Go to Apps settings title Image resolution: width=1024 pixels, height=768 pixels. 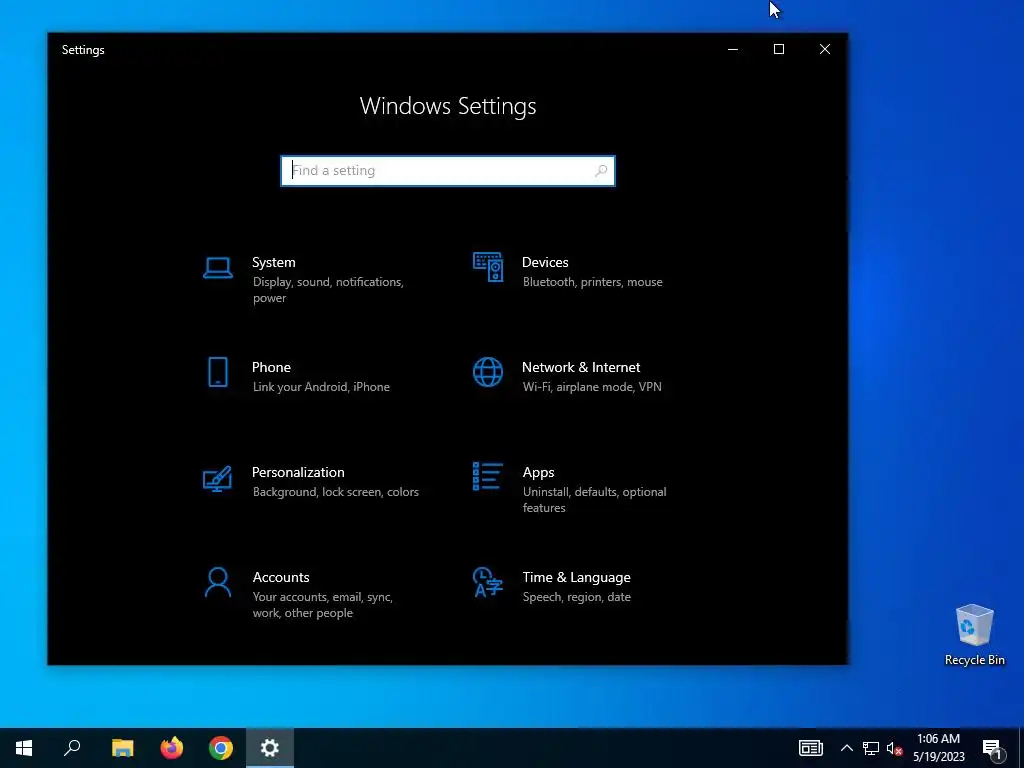pos(539,472)
